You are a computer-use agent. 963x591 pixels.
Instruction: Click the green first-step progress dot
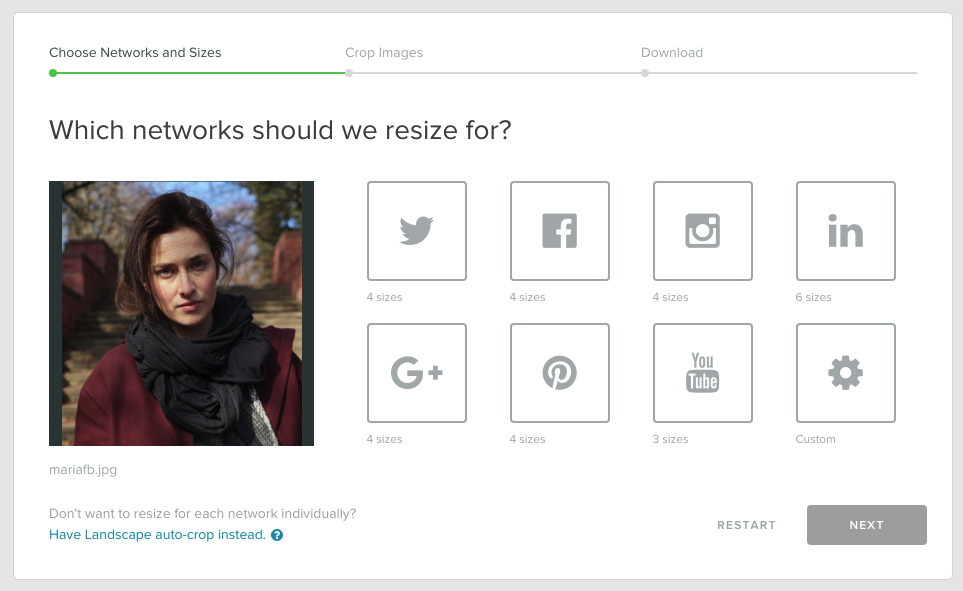[53, 73]
